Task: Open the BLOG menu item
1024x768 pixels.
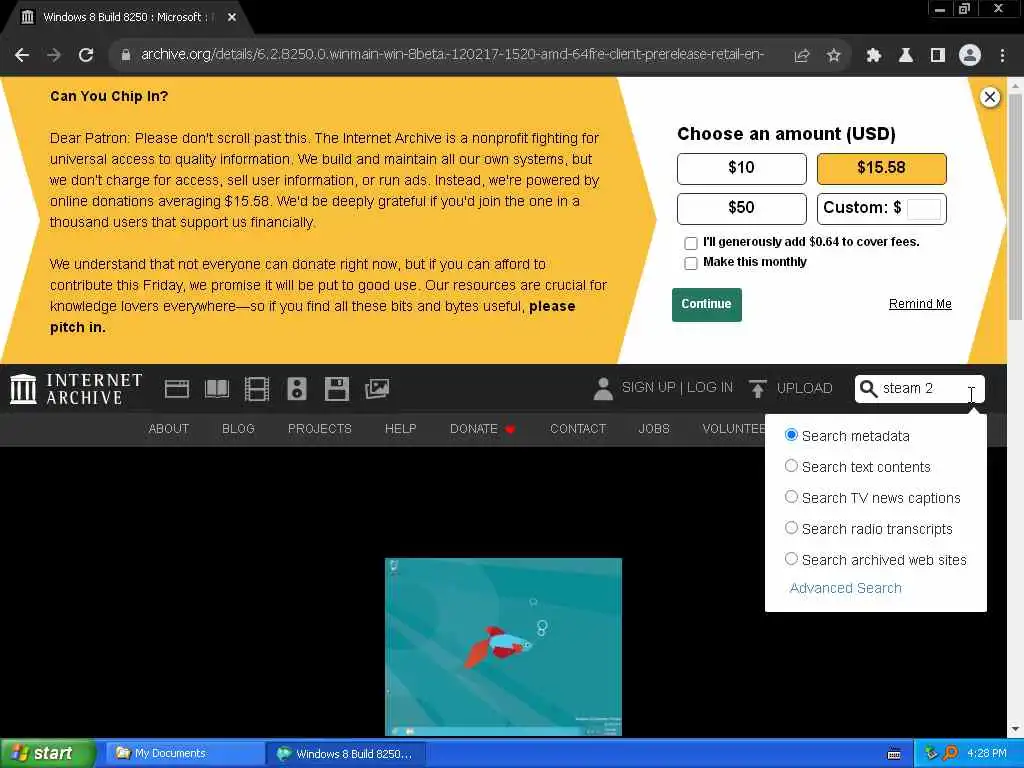Action: [x=238, y=429]
